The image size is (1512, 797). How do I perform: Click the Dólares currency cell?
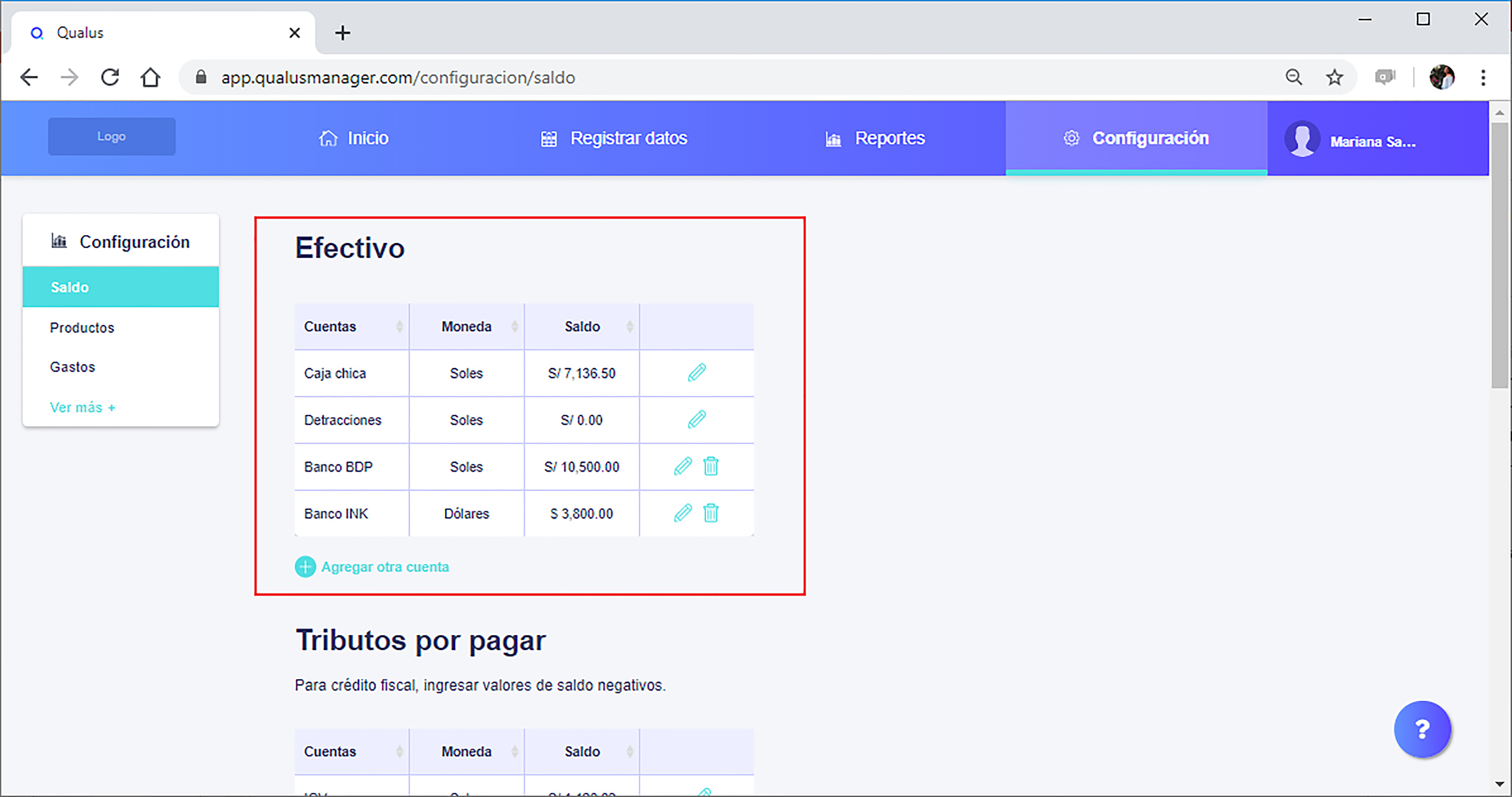[x=467, y=514]
